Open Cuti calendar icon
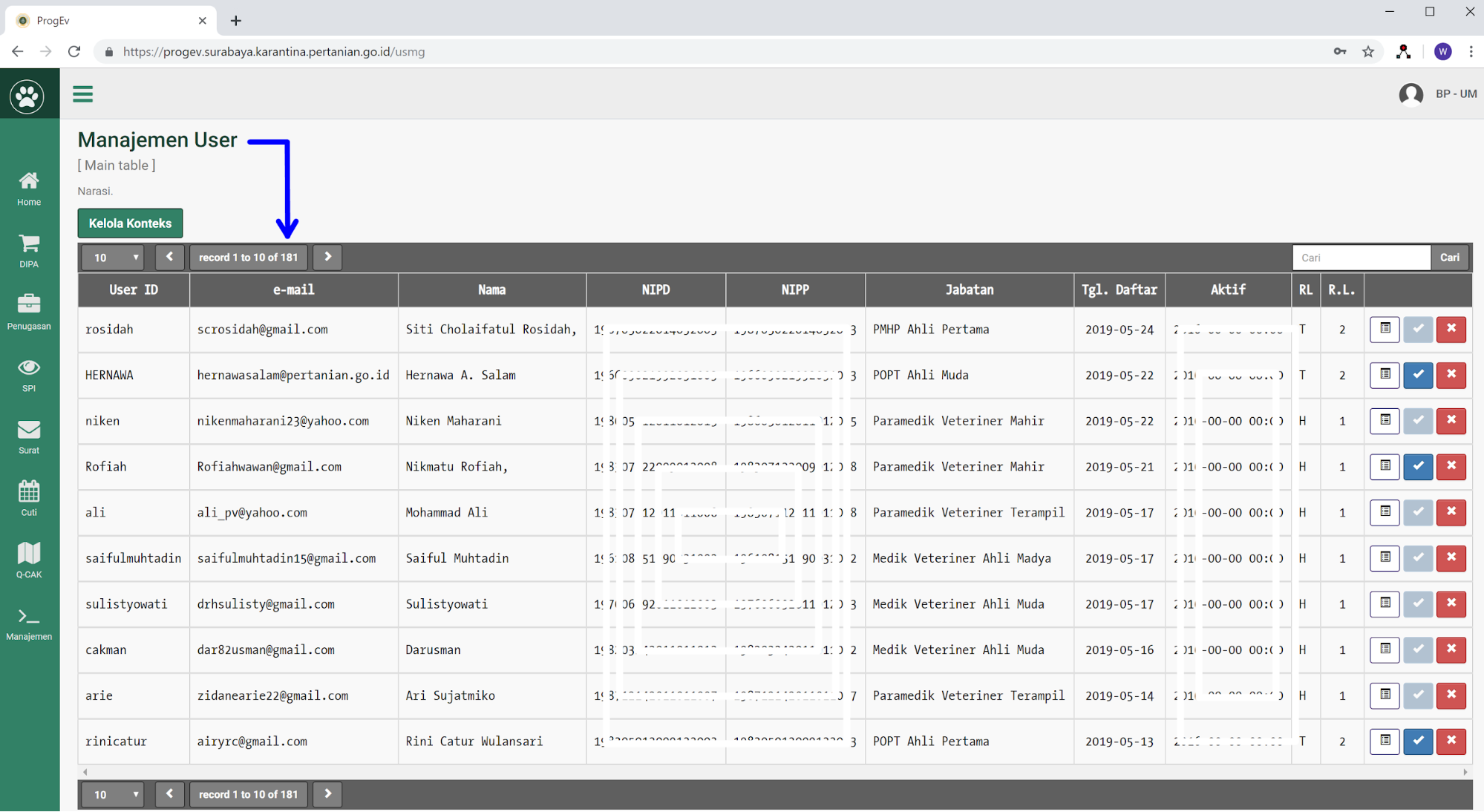Screen dimensions: 1484x812 tap(29, 499)
